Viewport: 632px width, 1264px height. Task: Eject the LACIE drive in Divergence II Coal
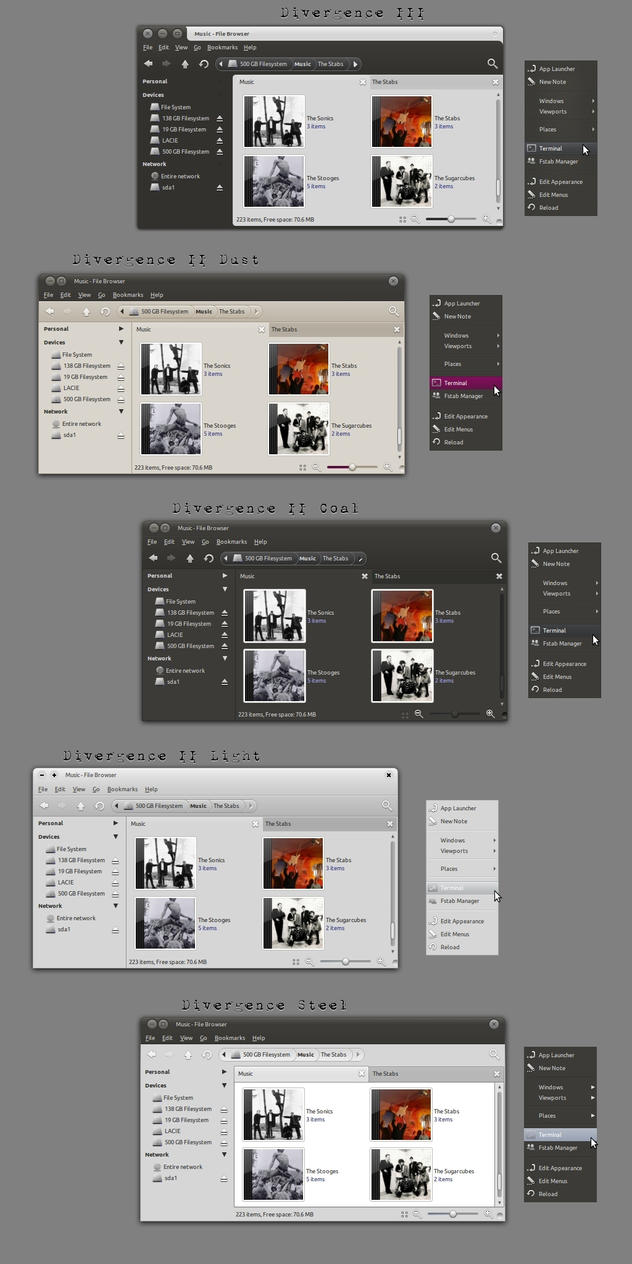click(225, 635)
